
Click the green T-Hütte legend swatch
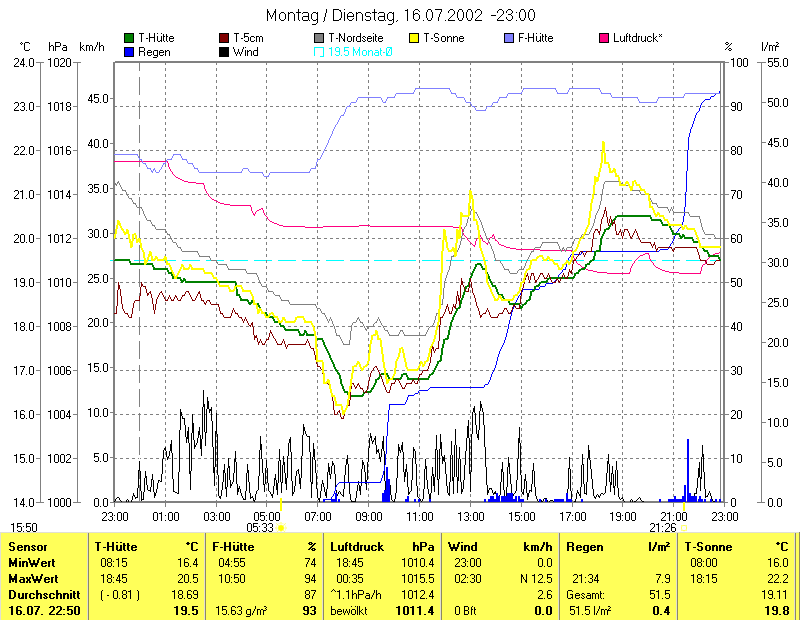pos(129,38)
